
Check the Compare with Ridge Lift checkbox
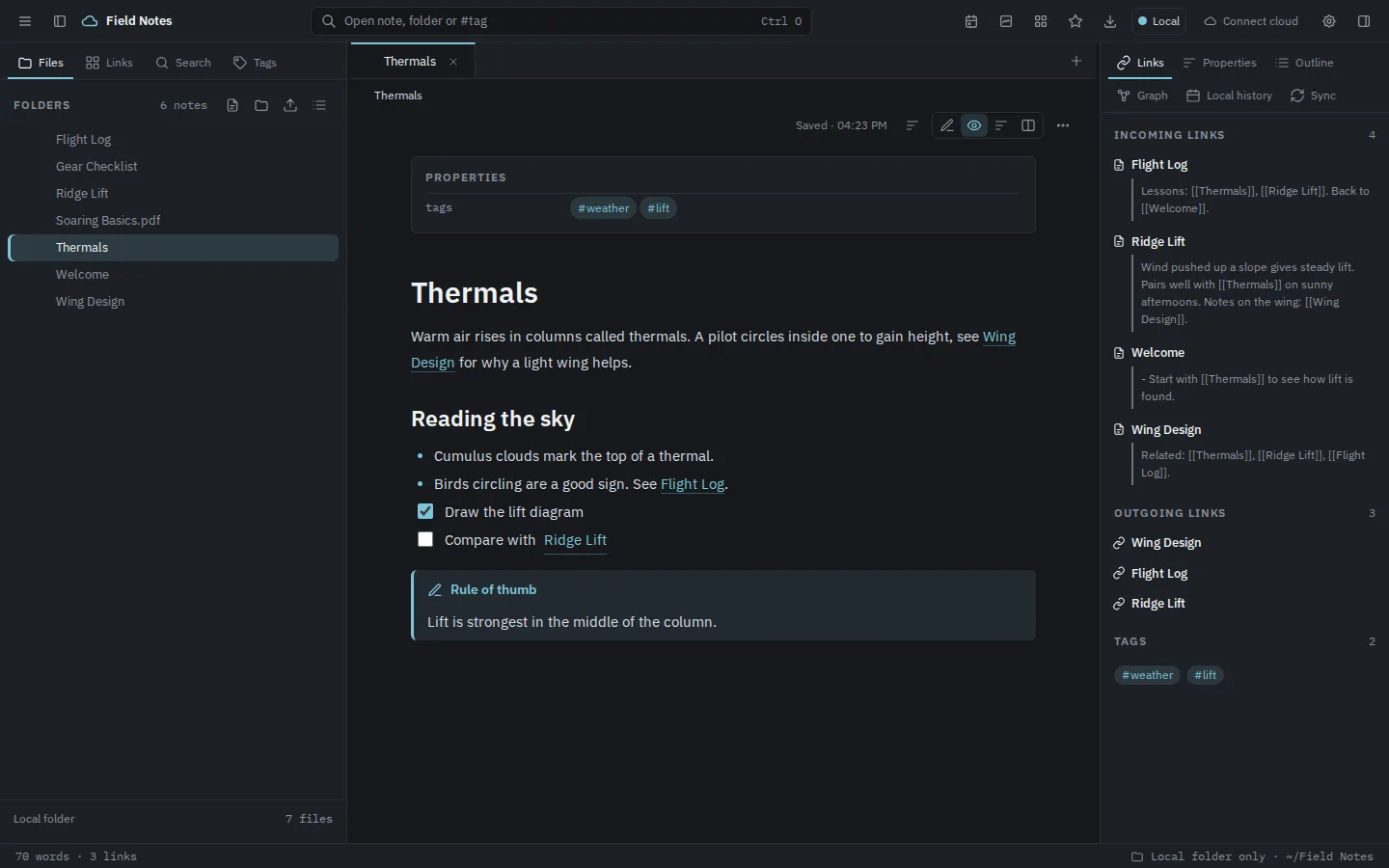(425, 539)
